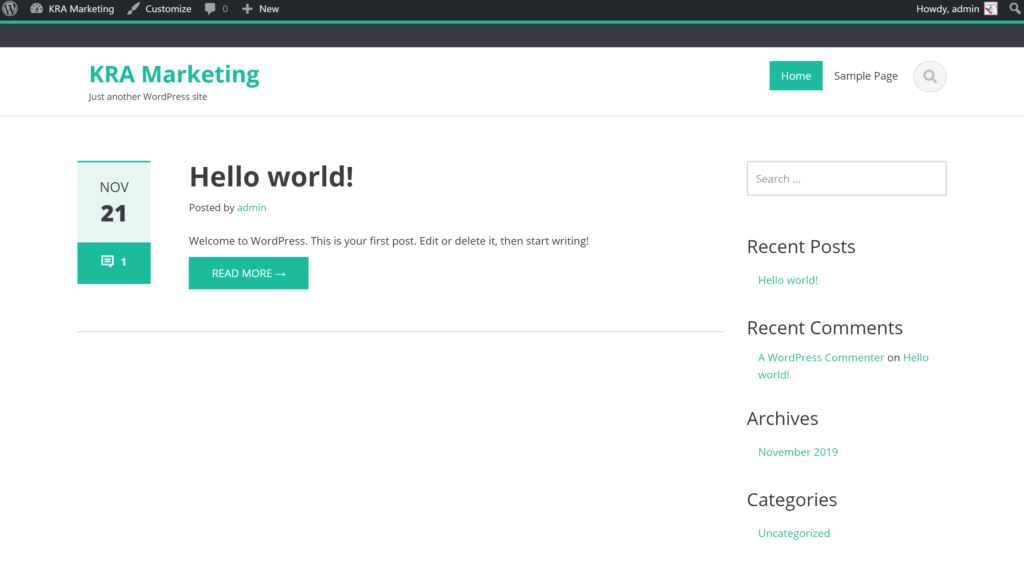Viewport: 1024px width, 563px height.
Task: Click the dashboard icon beside KRA Marketing
Action: [37, 8]
